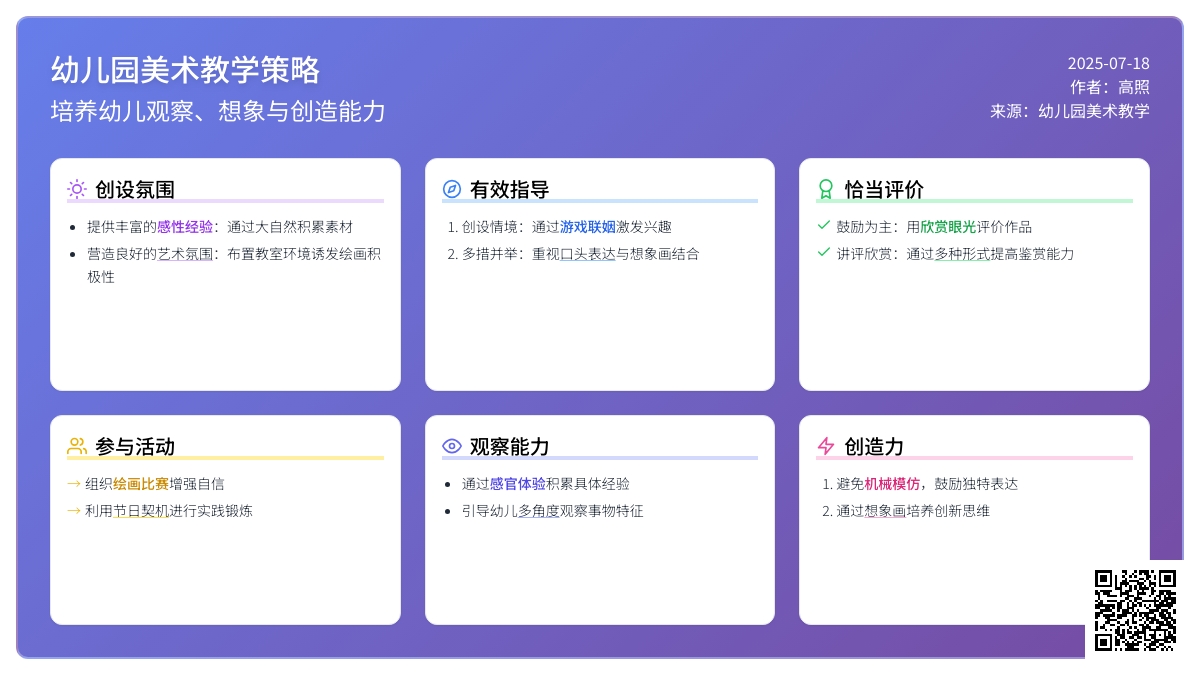
Task: Click the 参与活动 card heading
Action: click(135, 446)
